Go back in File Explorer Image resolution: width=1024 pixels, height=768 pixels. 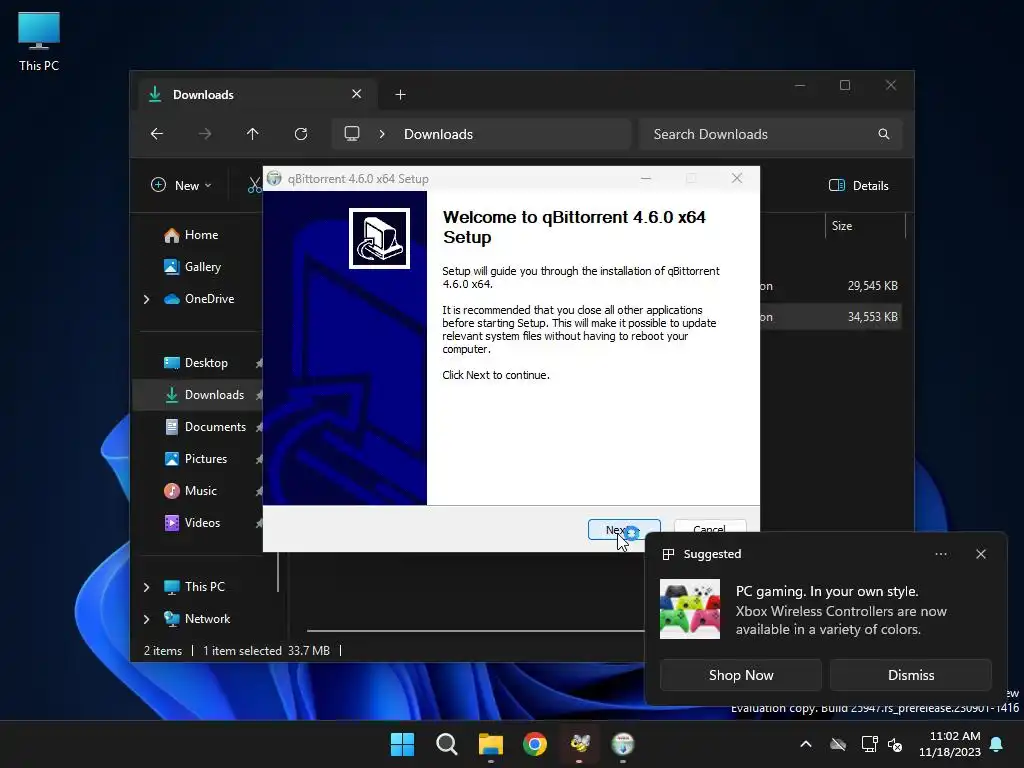click(x=157, y=134)
